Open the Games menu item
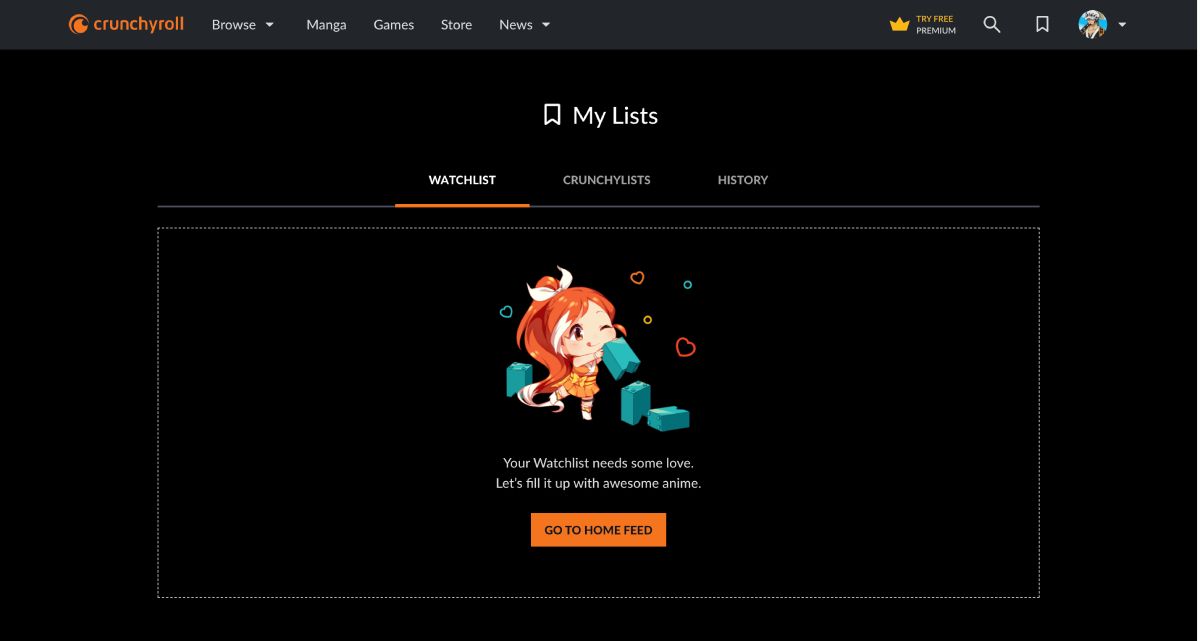The width and height of the screenshot is (1200, 641). [394, 24]
